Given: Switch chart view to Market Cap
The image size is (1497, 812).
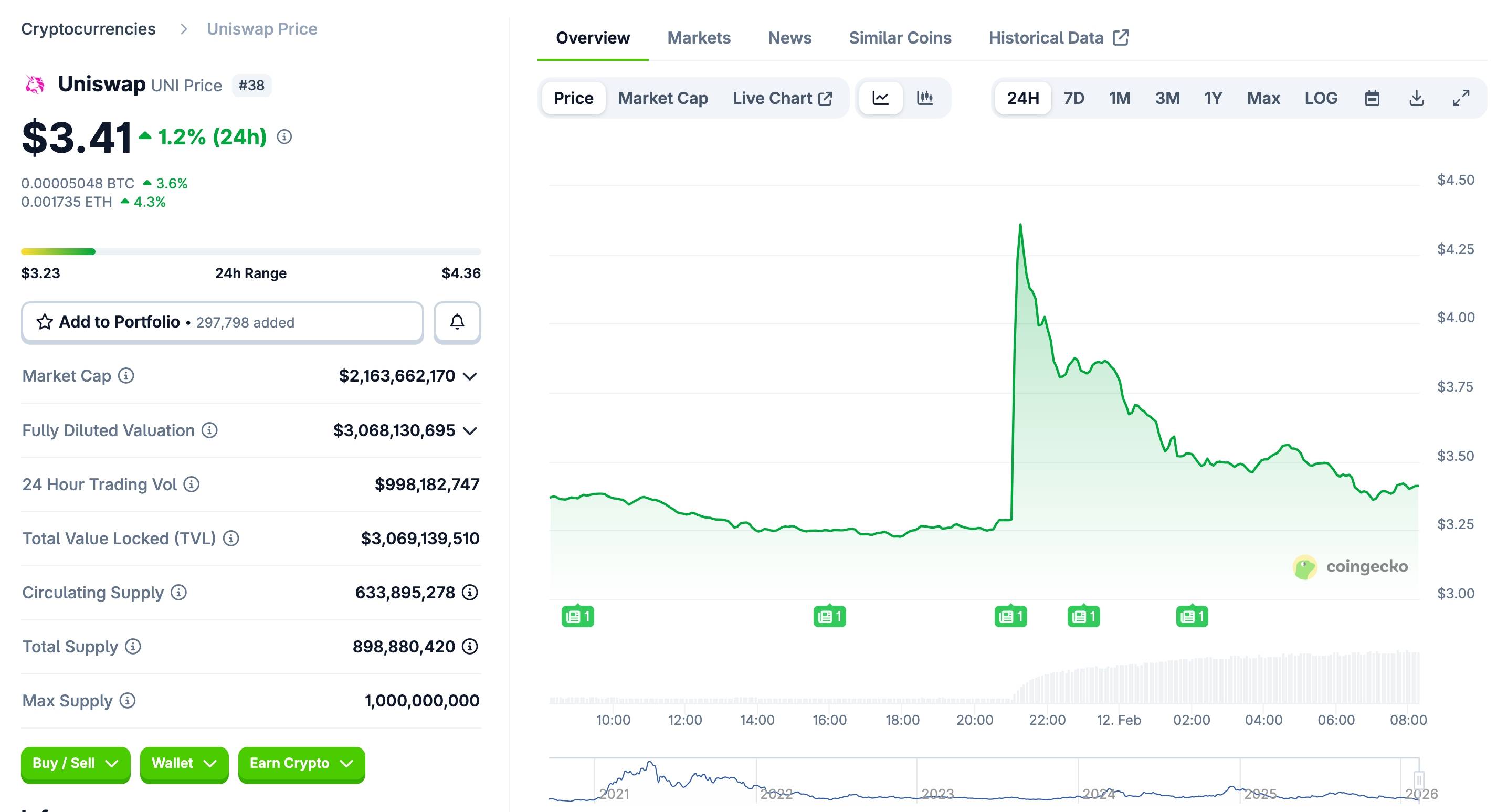Looking at the screenshot, I should [663, 98].
